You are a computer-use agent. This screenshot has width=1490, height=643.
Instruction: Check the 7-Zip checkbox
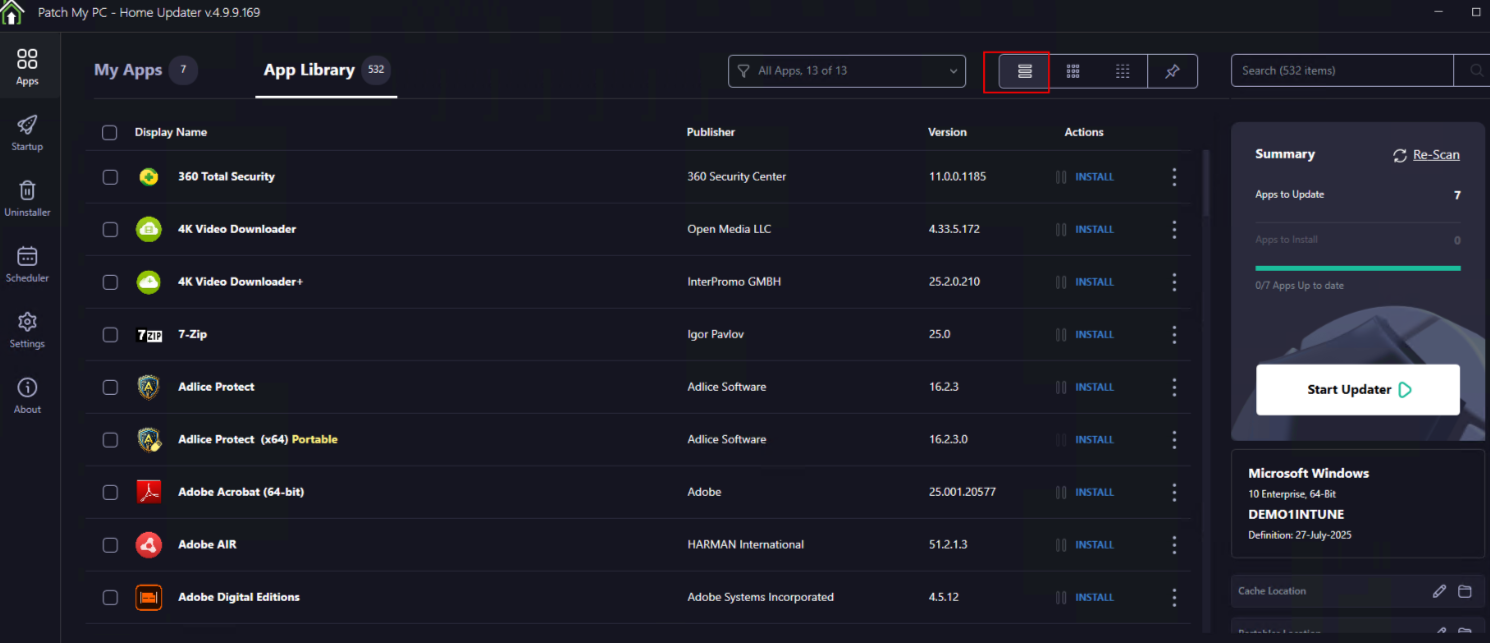pos(110,335)
